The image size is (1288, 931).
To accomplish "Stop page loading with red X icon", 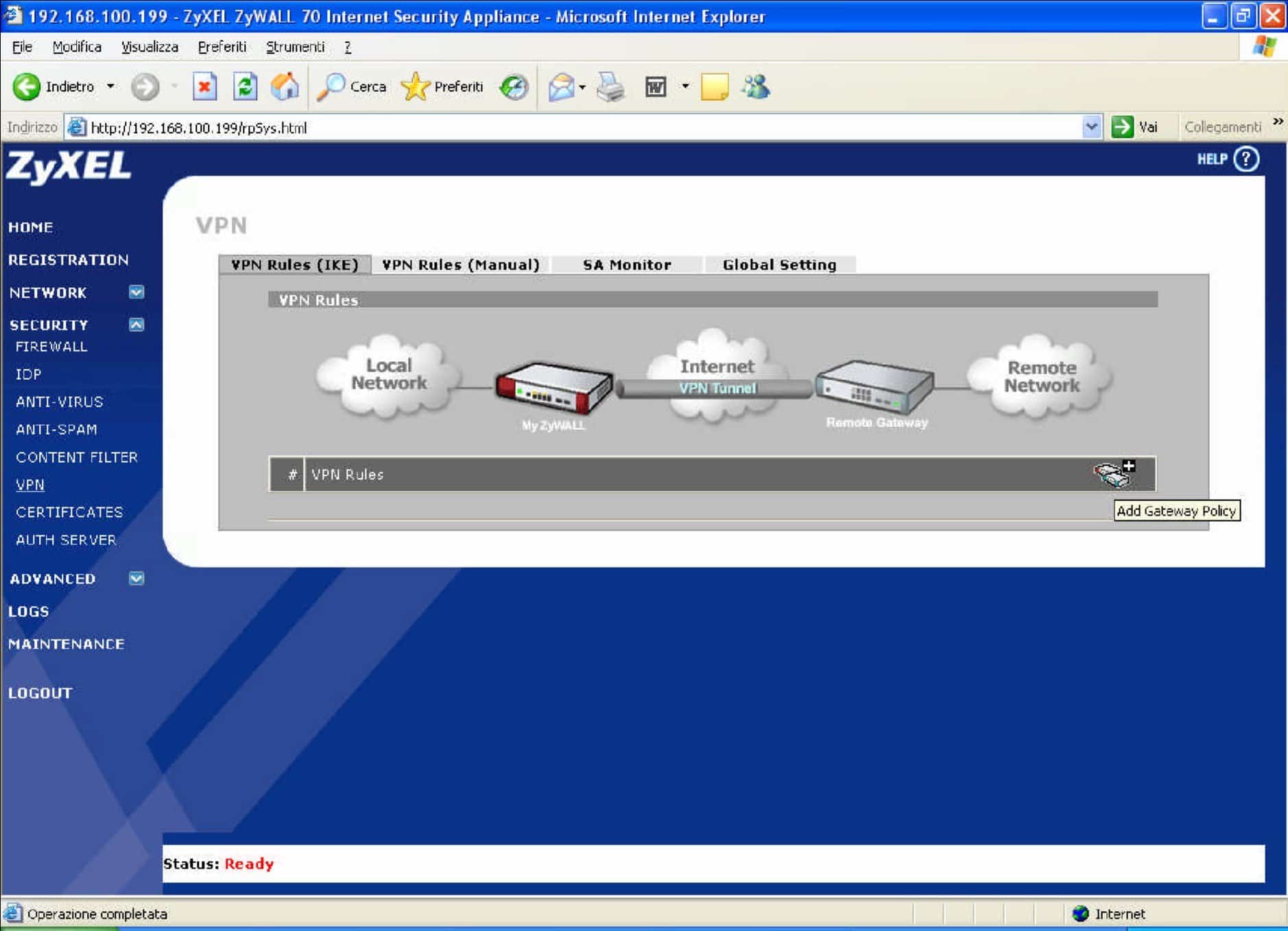I will [204, 87].
